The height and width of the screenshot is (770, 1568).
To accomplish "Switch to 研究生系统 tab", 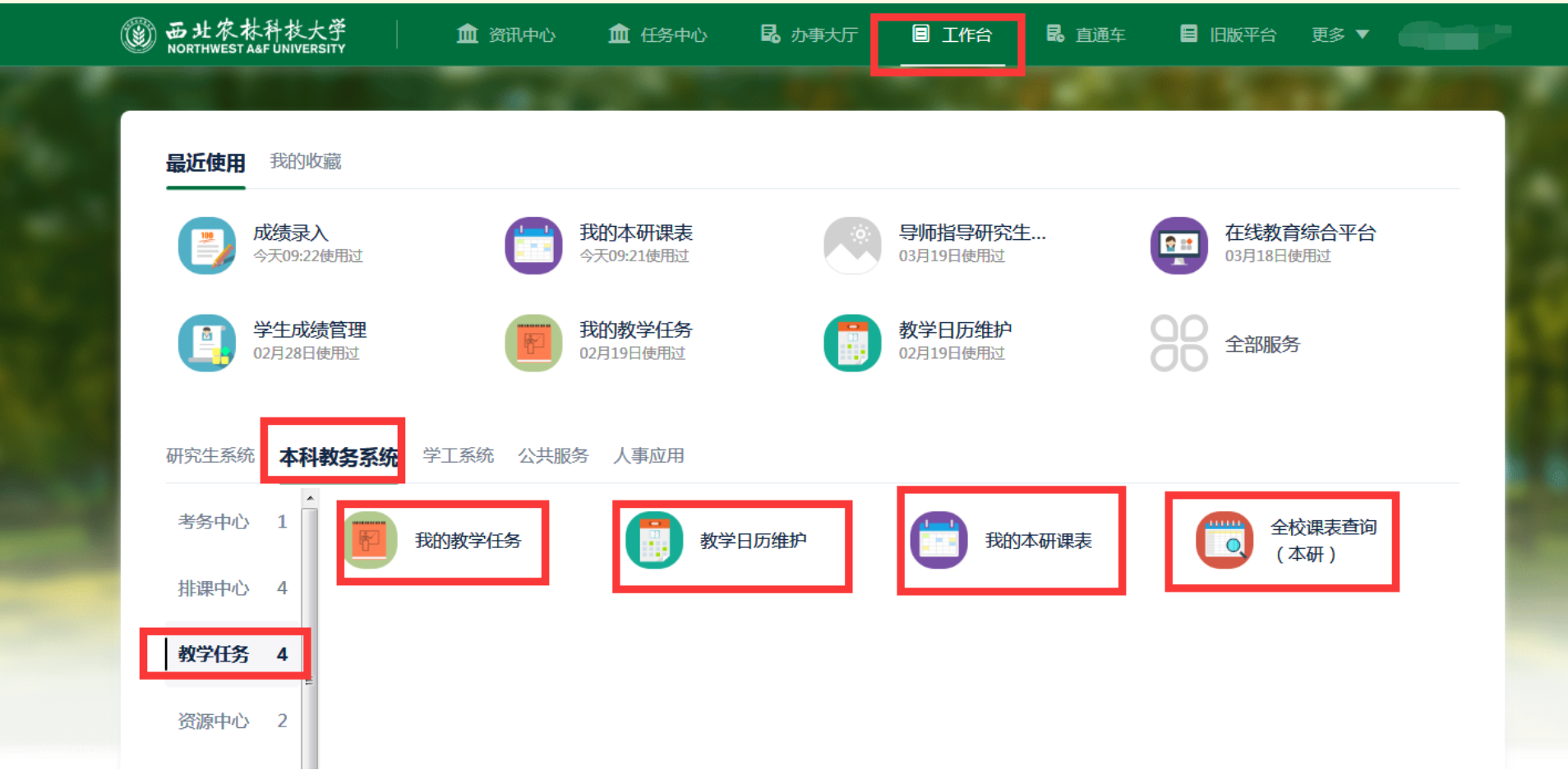I will pyautogui.click(x=210, y=455).
